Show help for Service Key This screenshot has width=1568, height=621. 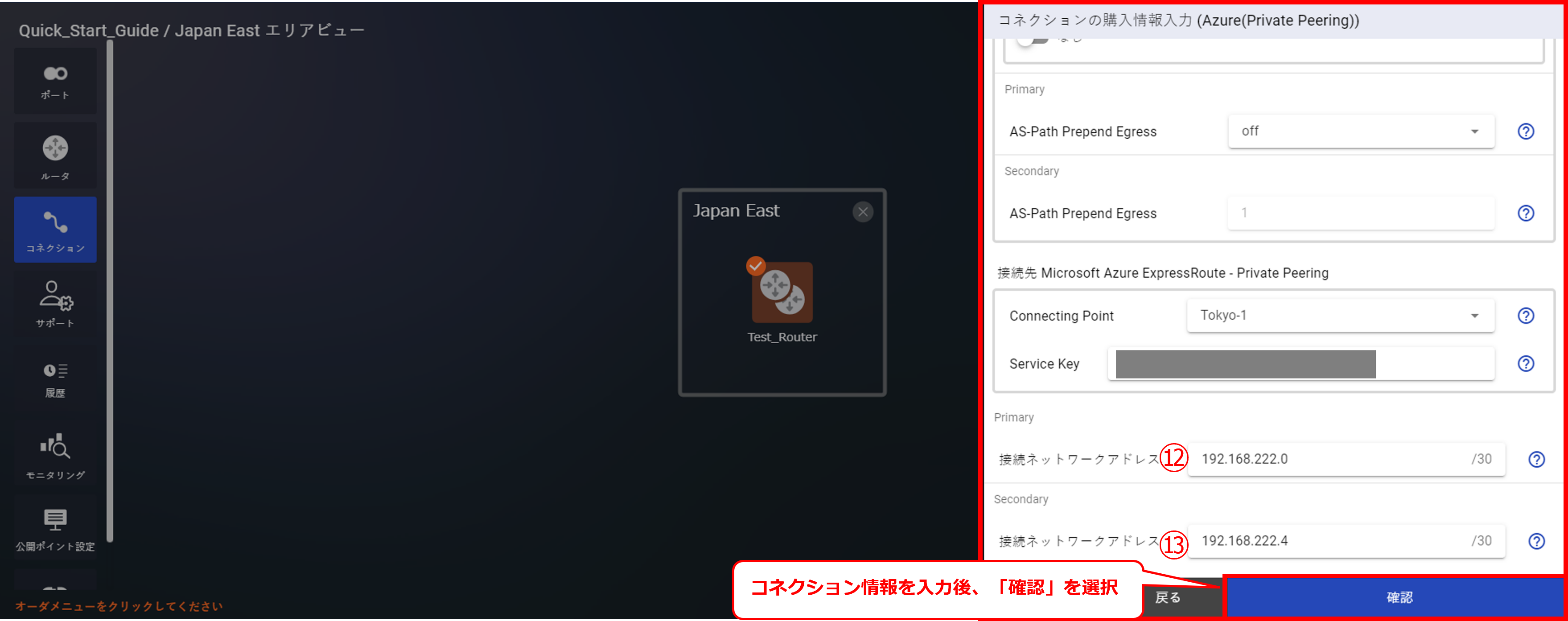(x=1525, y=363)
